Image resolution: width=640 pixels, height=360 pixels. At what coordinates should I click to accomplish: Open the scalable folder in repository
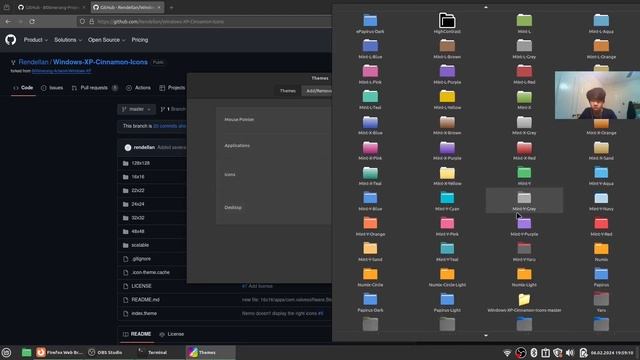[140, 245]
